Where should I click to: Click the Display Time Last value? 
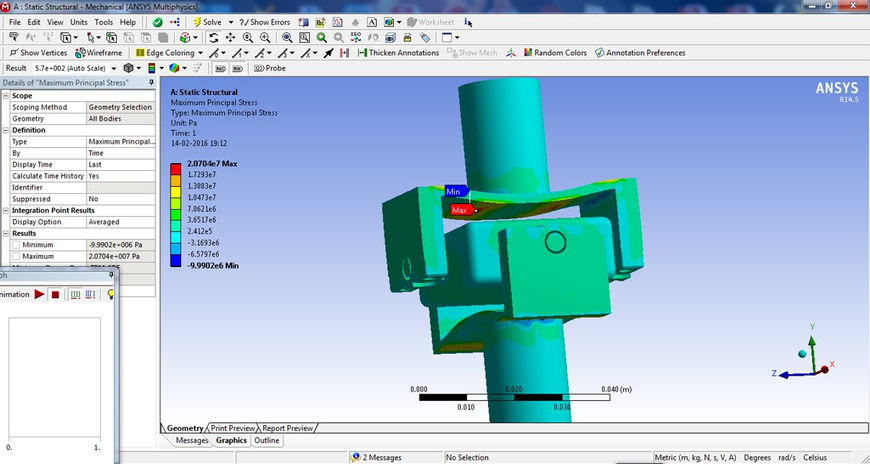pyautogui.click(x=120, y=165)
